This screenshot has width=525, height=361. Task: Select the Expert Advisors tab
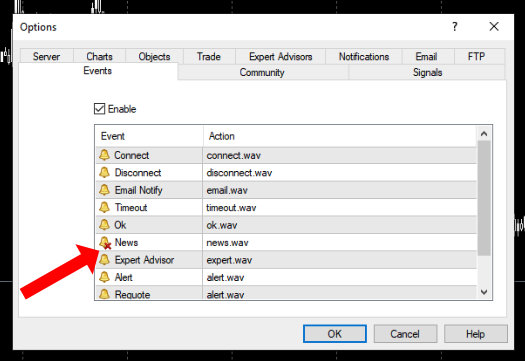click(x=281, y=56)
